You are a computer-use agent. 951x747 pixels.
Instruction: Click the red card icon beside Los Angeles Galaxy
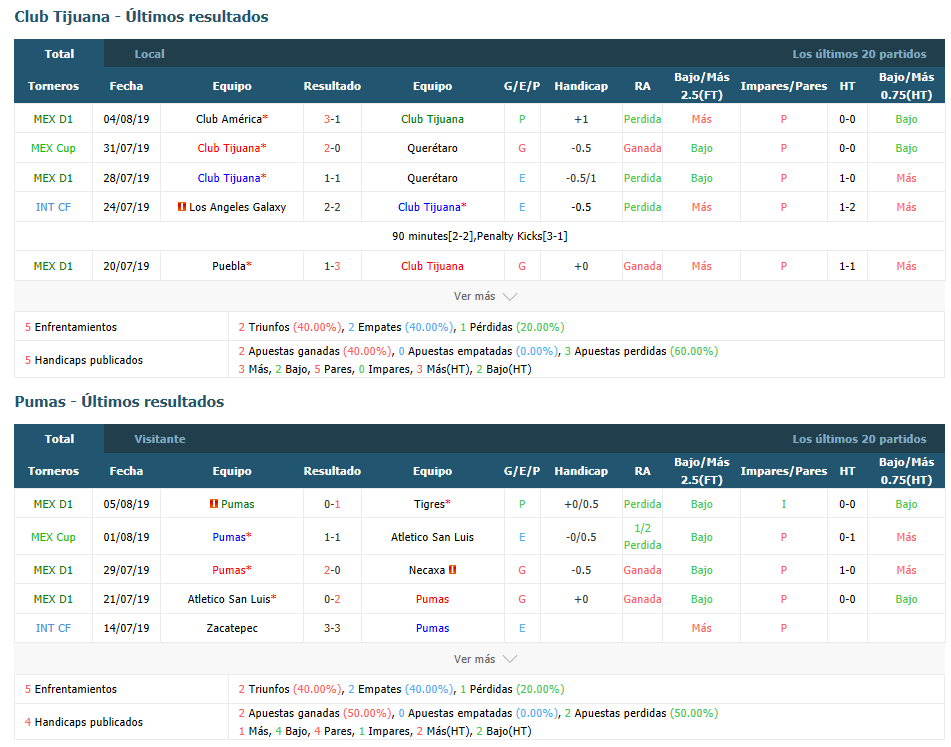[181, 207]
